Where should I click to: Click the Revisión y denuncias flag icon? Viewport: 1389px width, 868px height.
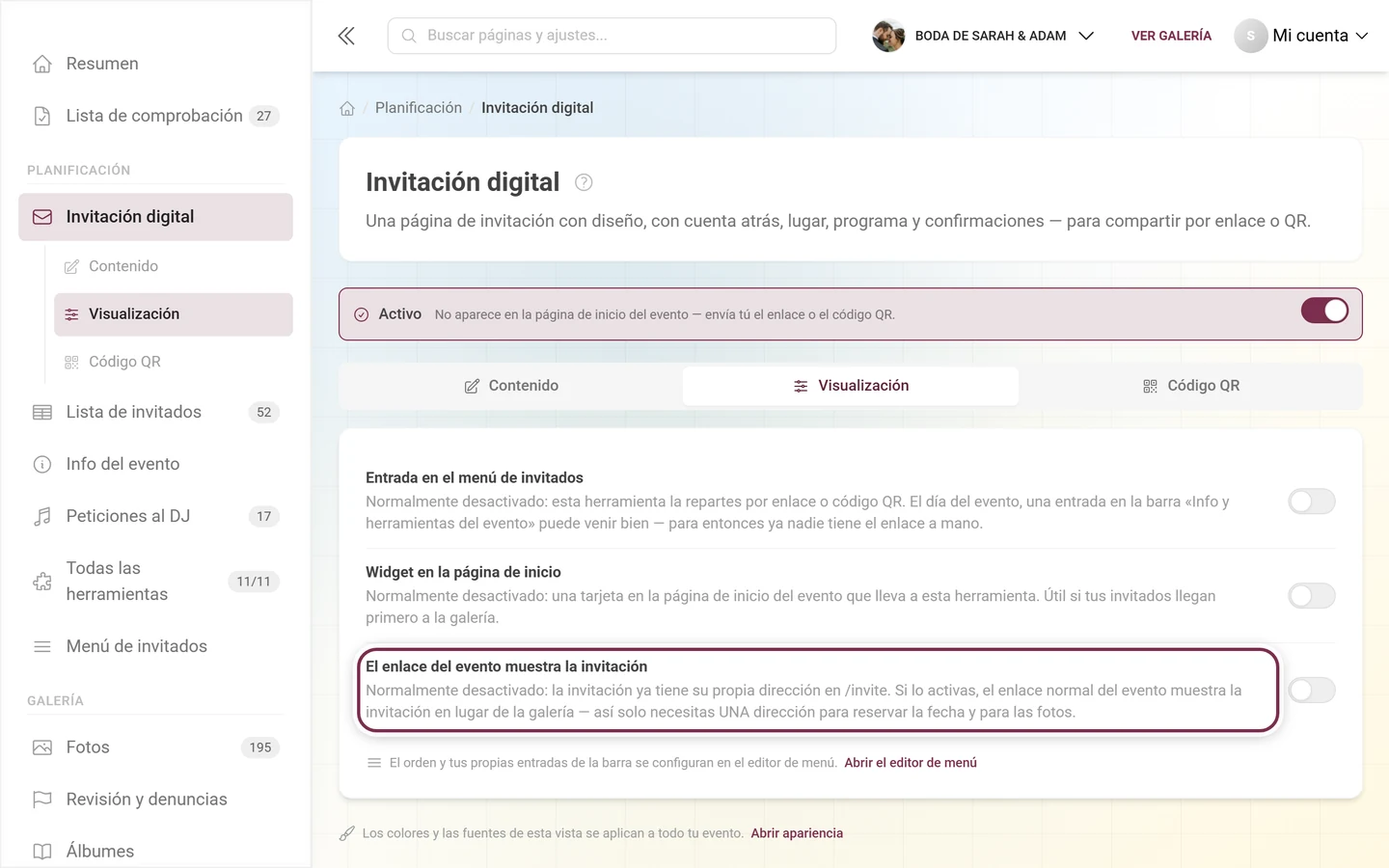[42, 800]
